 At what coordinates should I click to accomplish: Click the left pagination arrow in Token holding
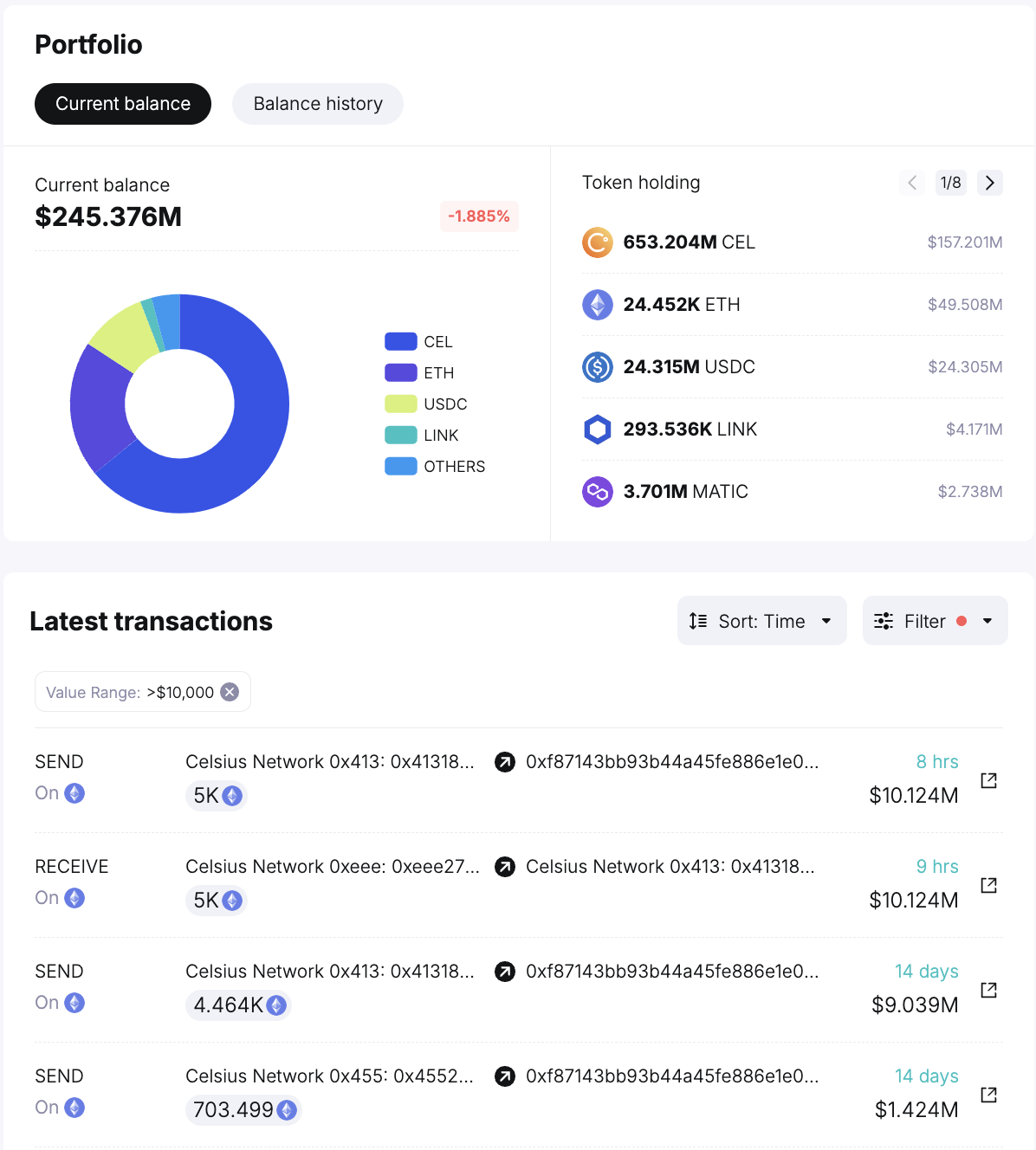point(911,183)
